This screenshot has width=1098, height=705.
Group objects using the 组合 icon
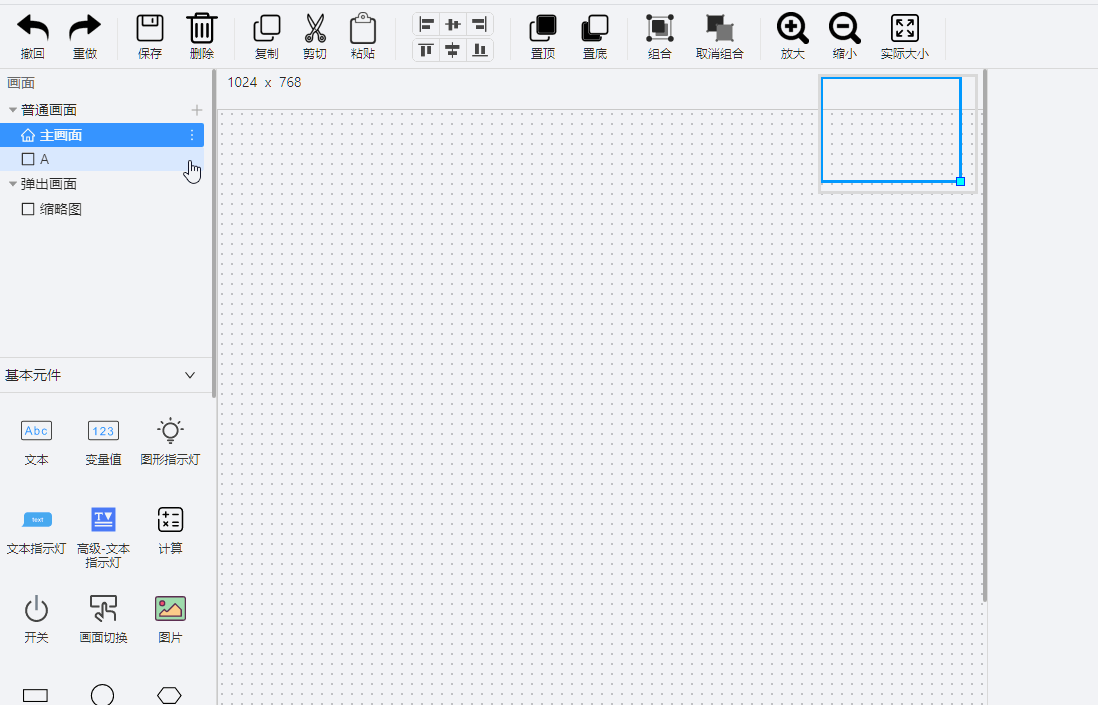point(660,29)
